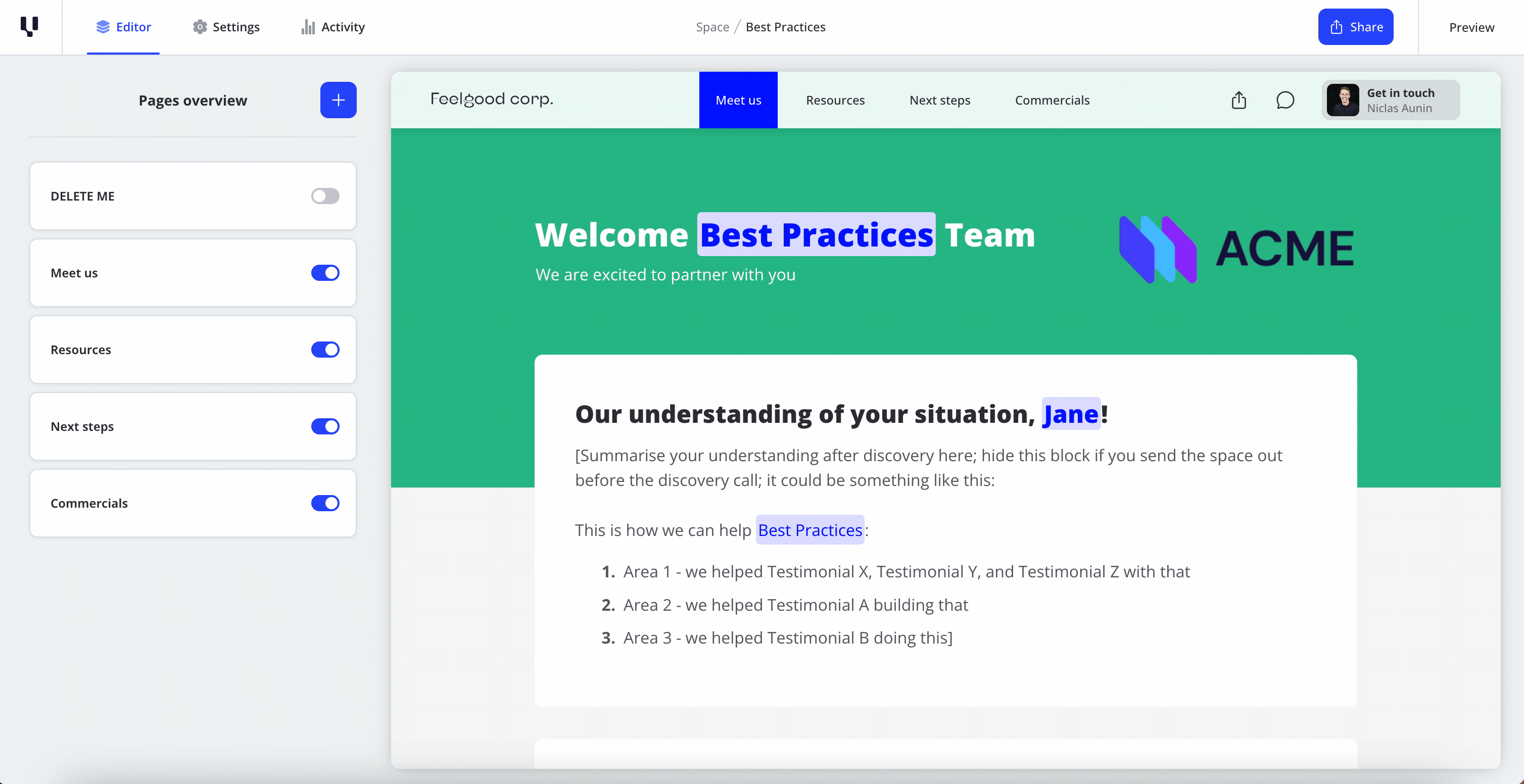Click the '[Summarise your understanding' paragraph

coord(929,468)
